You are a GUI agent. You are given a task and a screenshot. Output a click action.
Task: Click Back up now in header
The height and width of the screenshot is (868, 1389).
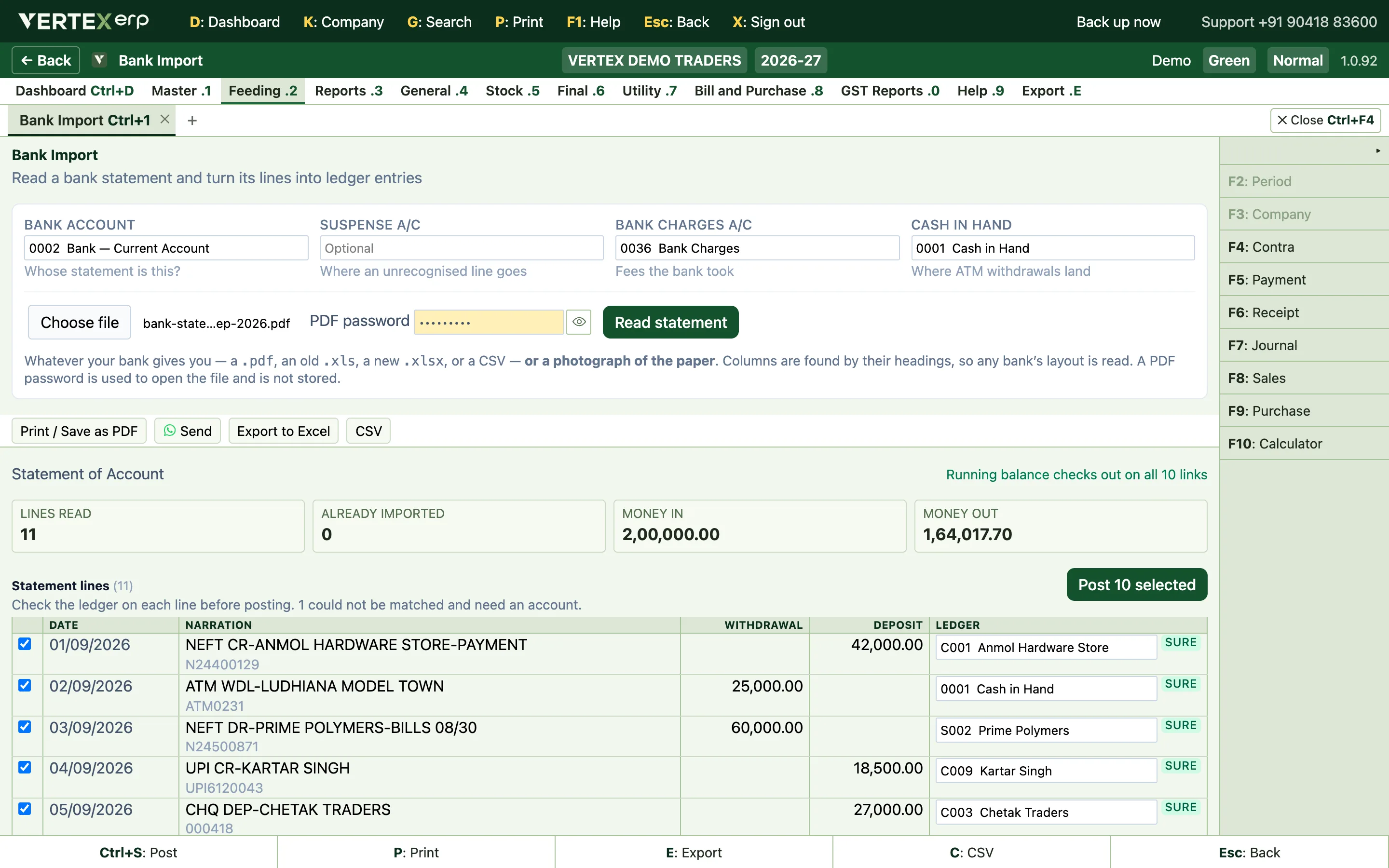tap(1118, 22)
